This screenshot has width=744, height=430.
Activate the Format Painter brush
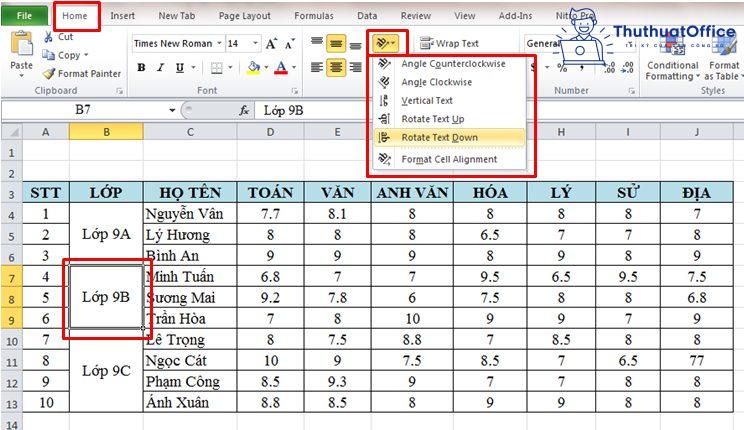(49, 74)
